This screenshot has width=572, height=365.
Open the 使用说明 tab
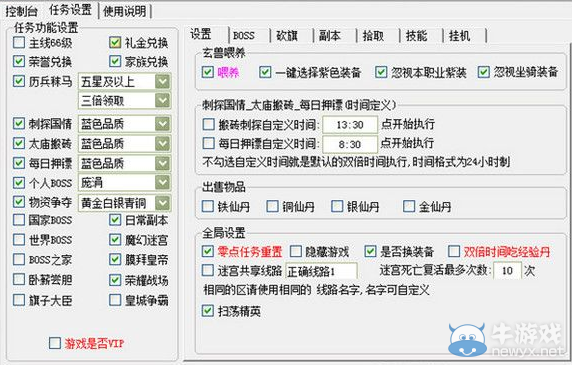(x=125, y=11)
